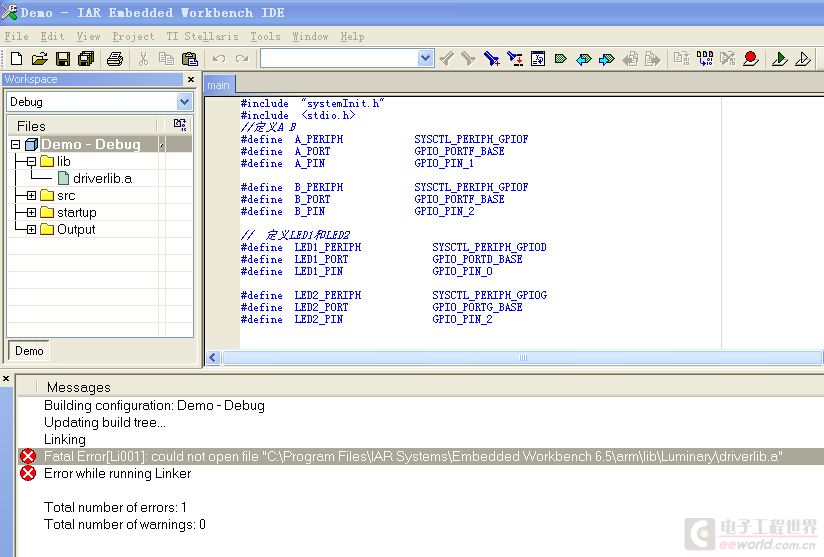Create a new document with the New icon
824x557 pixels.
pyautogui.click(x=16, y=58)
